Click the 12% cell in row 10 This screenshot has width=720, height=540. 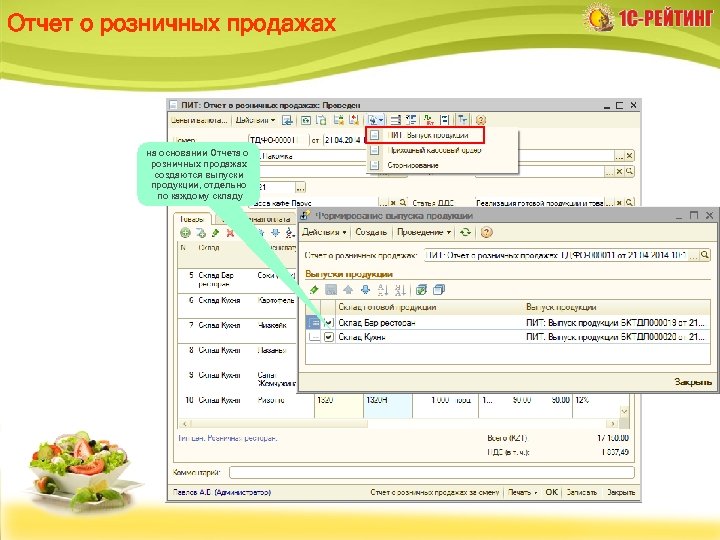596,405
